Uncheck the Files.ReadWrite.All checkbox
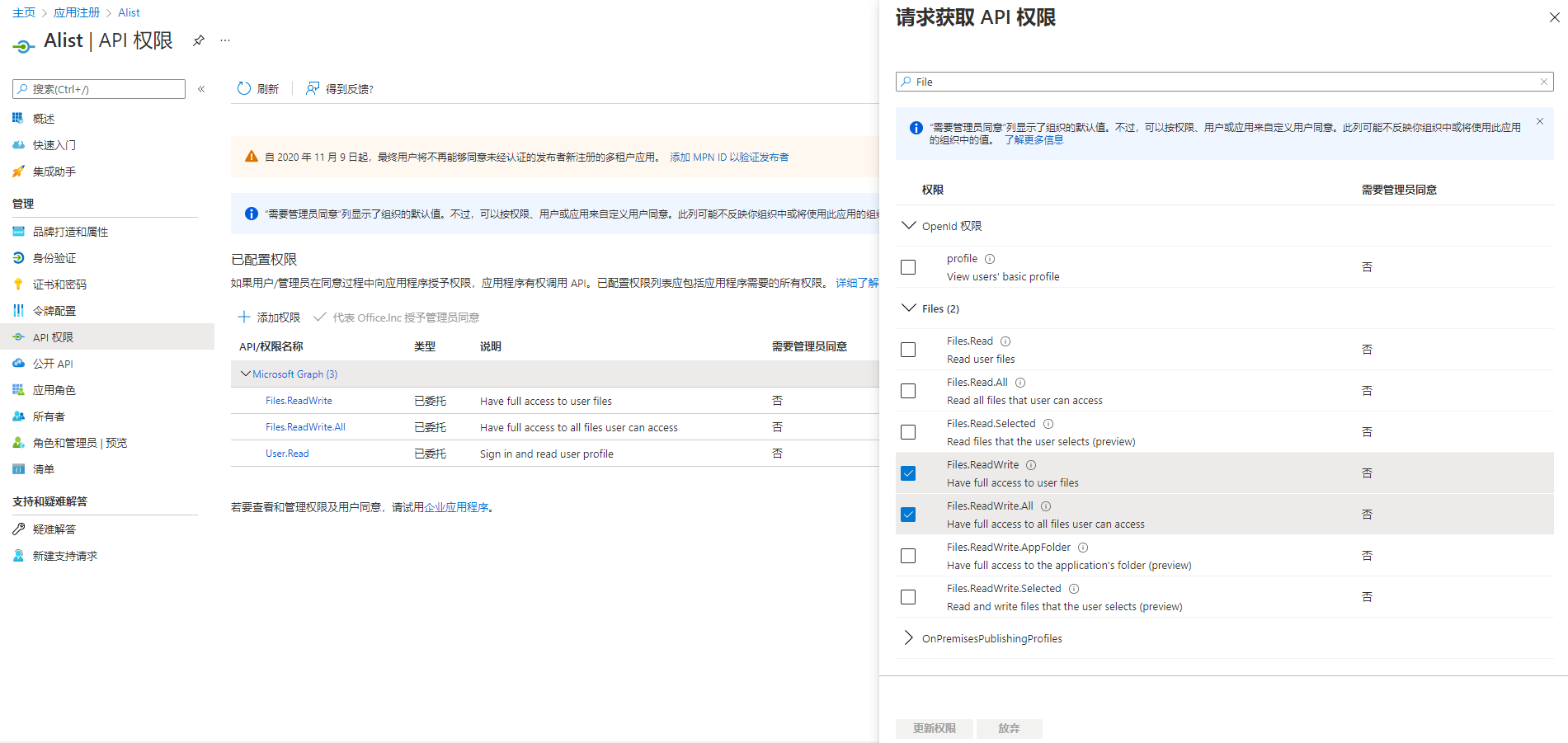1568x743 pixels. [908, 515]
